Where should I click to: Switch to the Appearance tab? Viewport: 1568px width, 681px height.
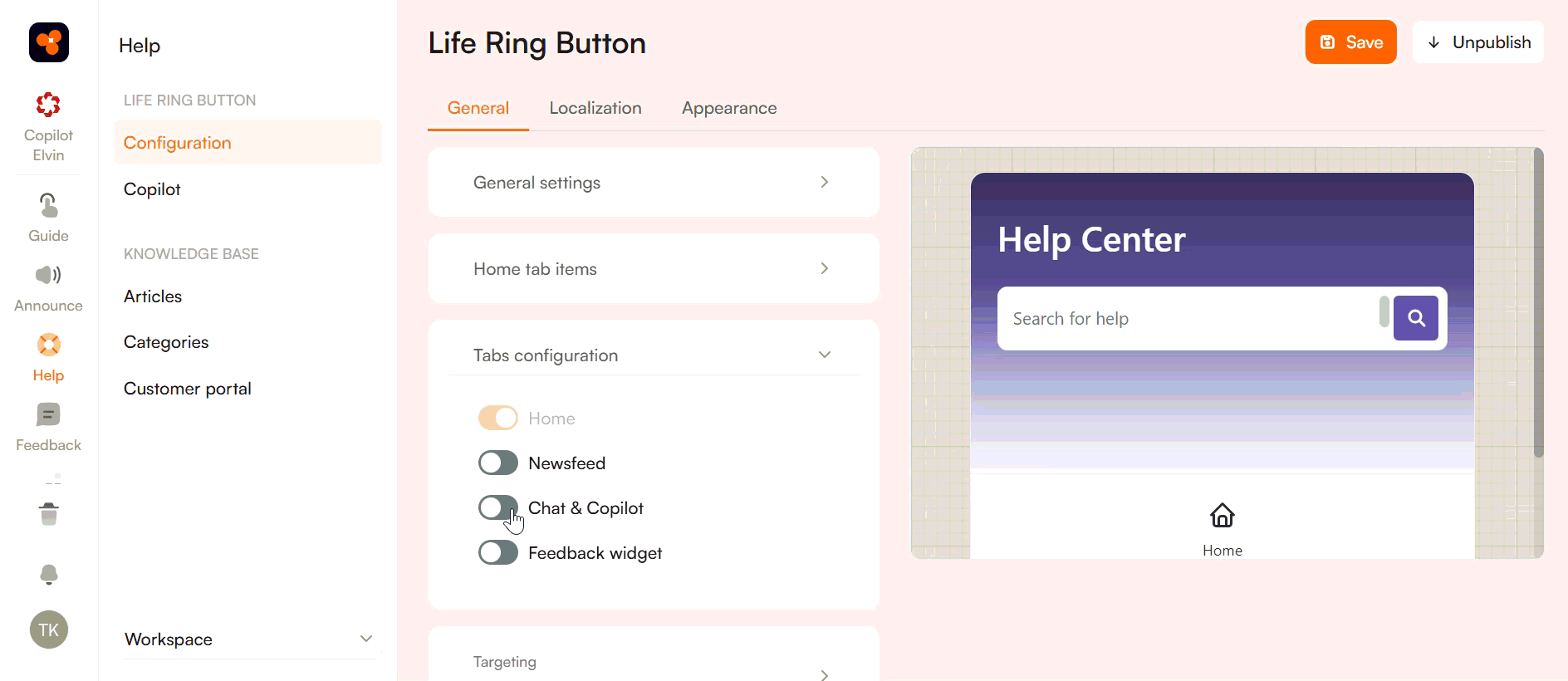729,108
